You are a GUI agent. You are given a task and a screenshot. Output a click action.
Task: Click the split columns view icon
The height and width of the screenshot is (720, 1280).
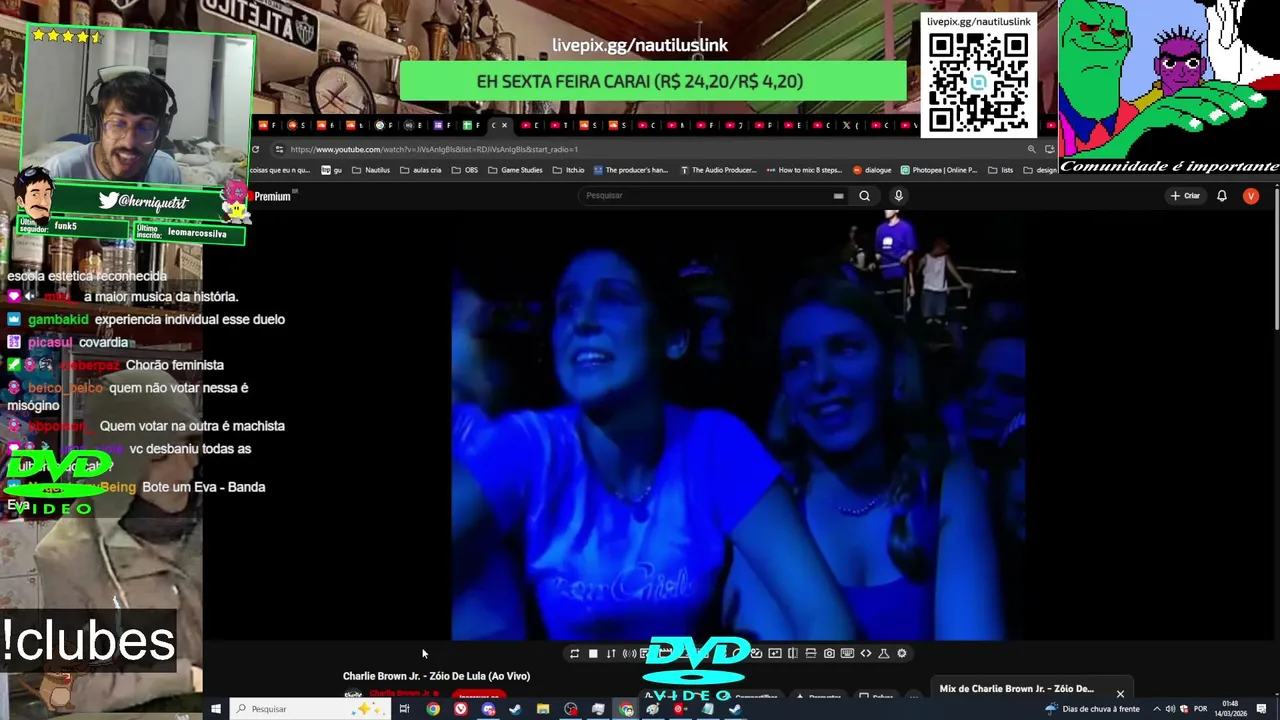tap(793, 654)
